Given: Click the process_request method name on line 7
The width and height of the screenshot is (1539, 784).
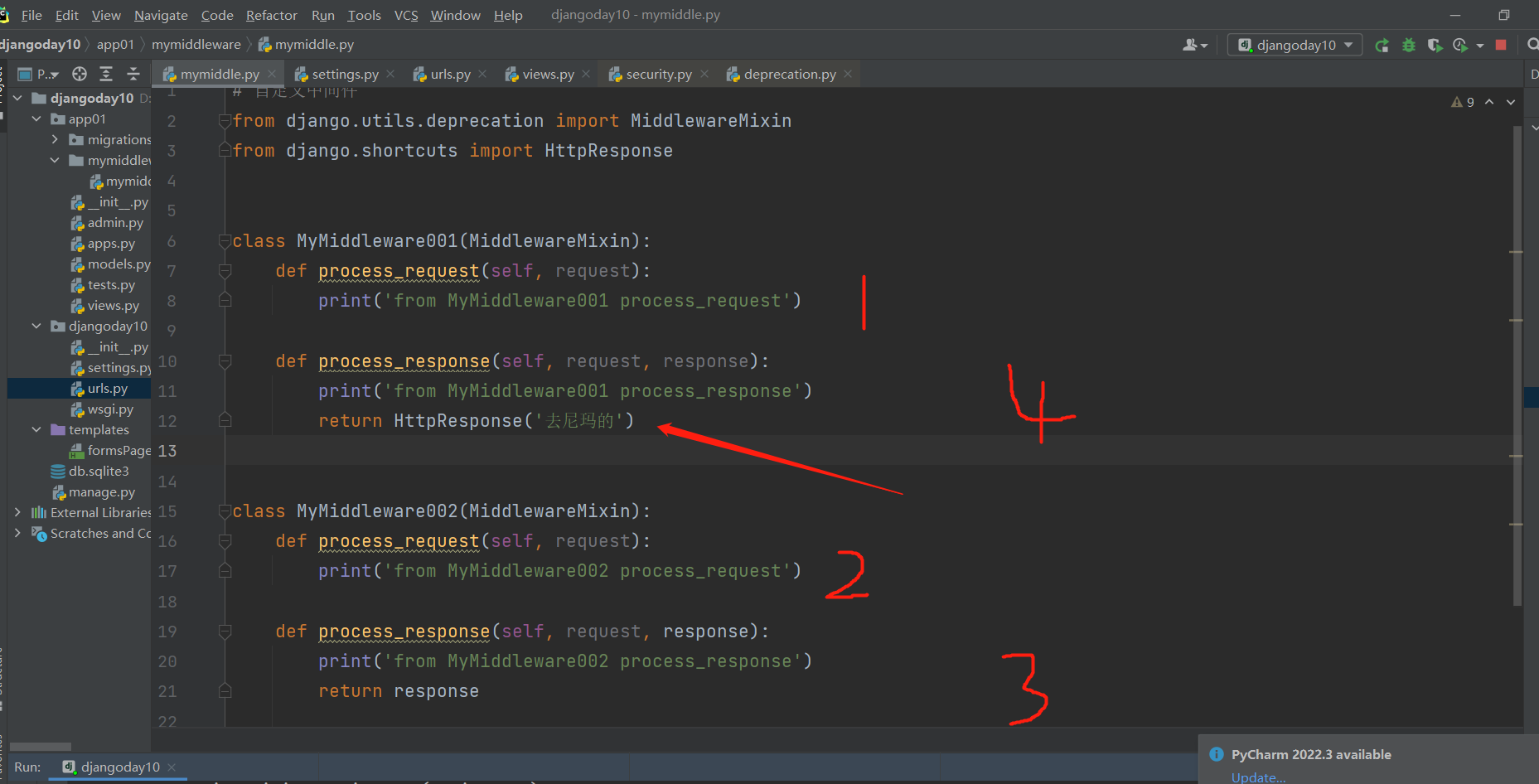Looking at the screenshot, I should pos(399,271).
